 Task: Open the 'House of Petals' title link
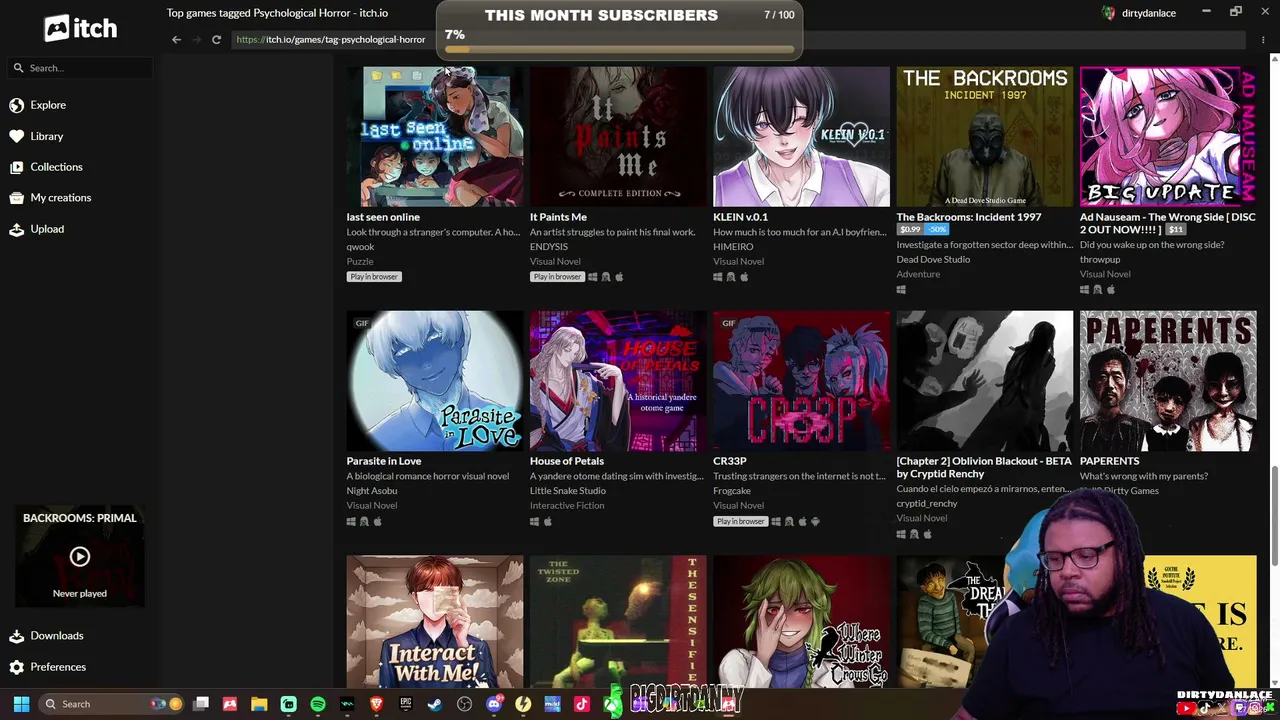click(x=567, y=461)
